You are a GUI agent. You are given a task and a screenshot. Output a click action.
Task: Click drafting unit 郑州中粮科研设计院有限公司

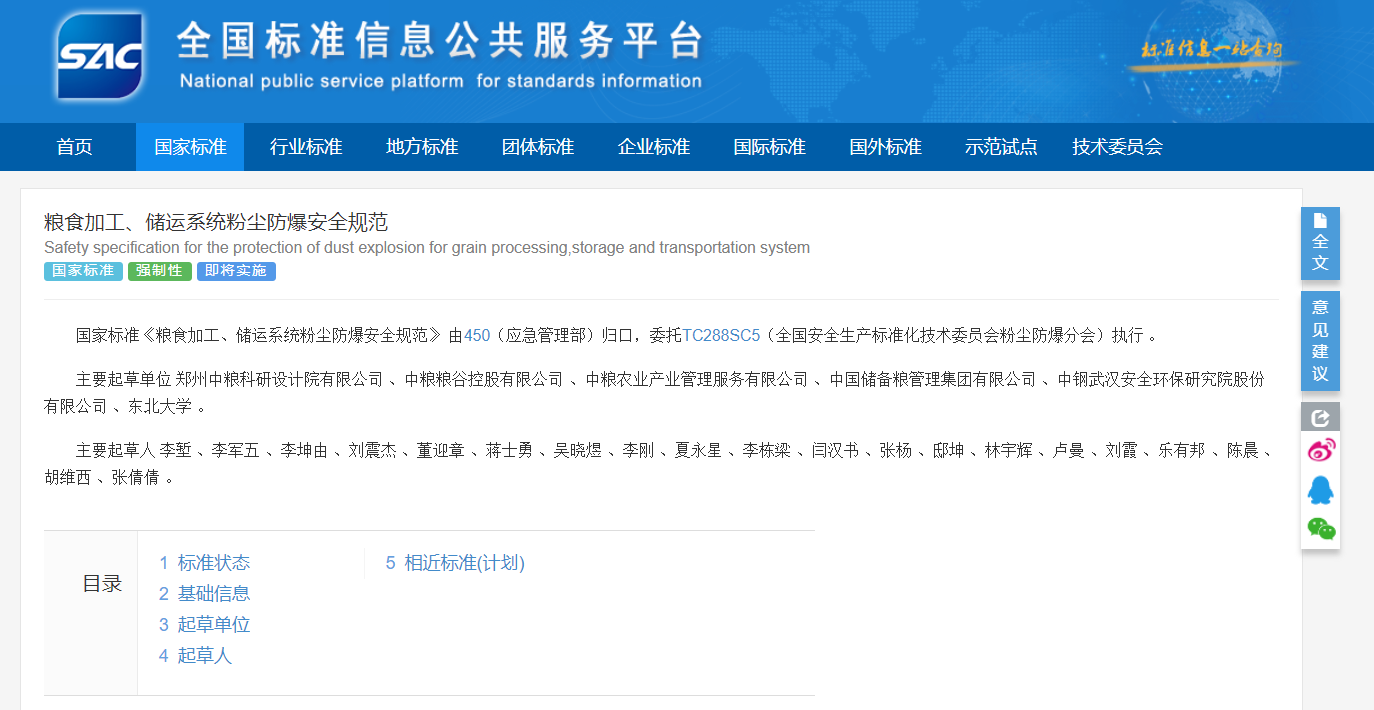(279, 379)
